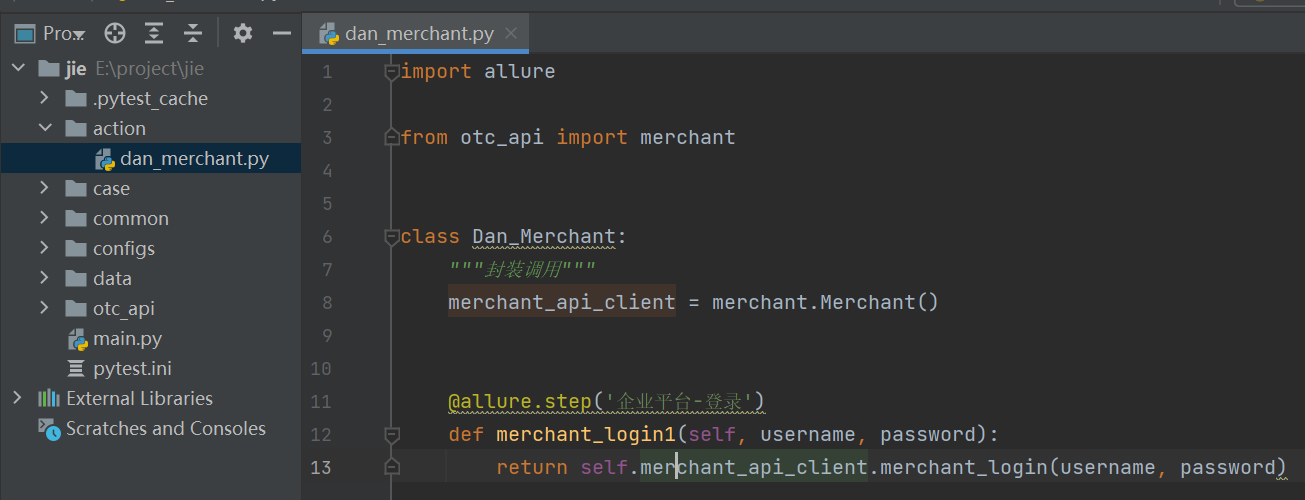Click the jie project folder icon
The height and width of the screenshot is (500, 1305).
tap(48, 69)
